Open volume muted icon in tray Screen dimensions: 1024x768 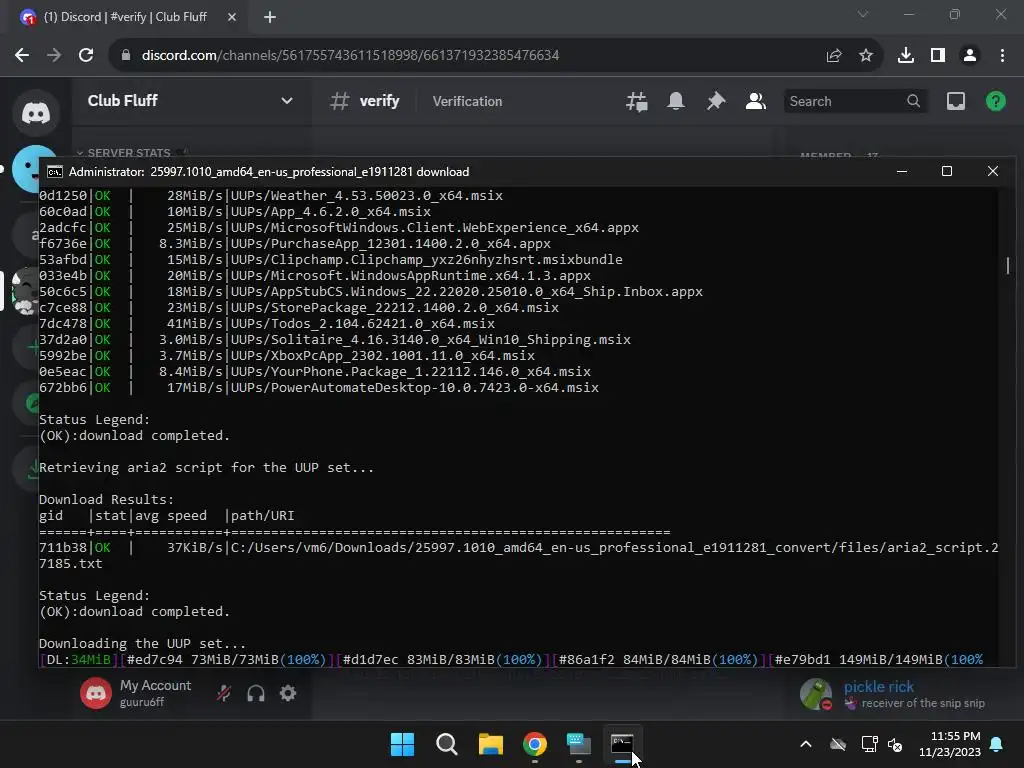click(x=895, y=744)
